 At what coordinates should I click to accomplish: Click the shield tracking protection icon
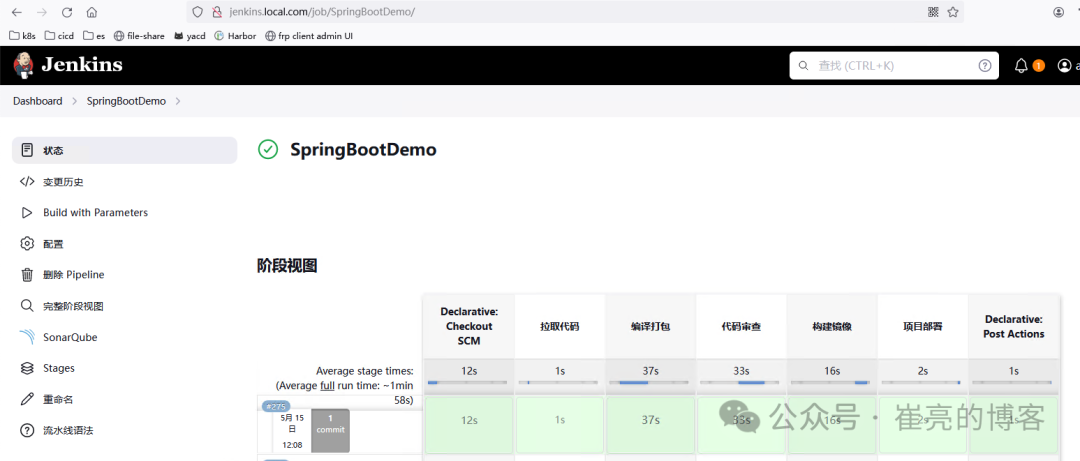pyautogui.click(x=198, y=12)
